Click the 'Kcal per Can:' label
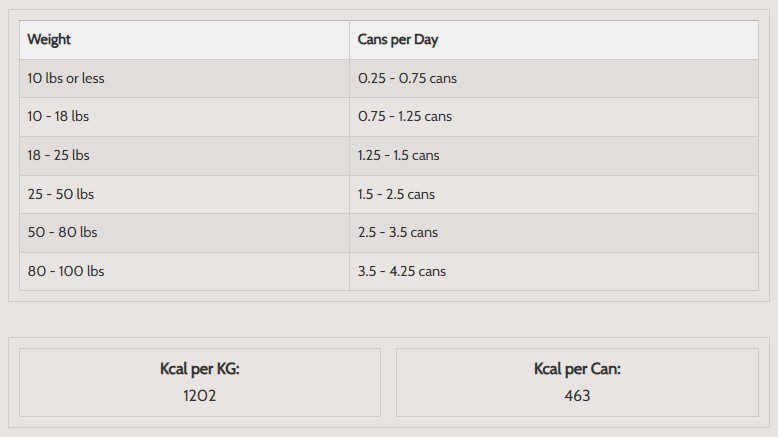 (577, 369)
